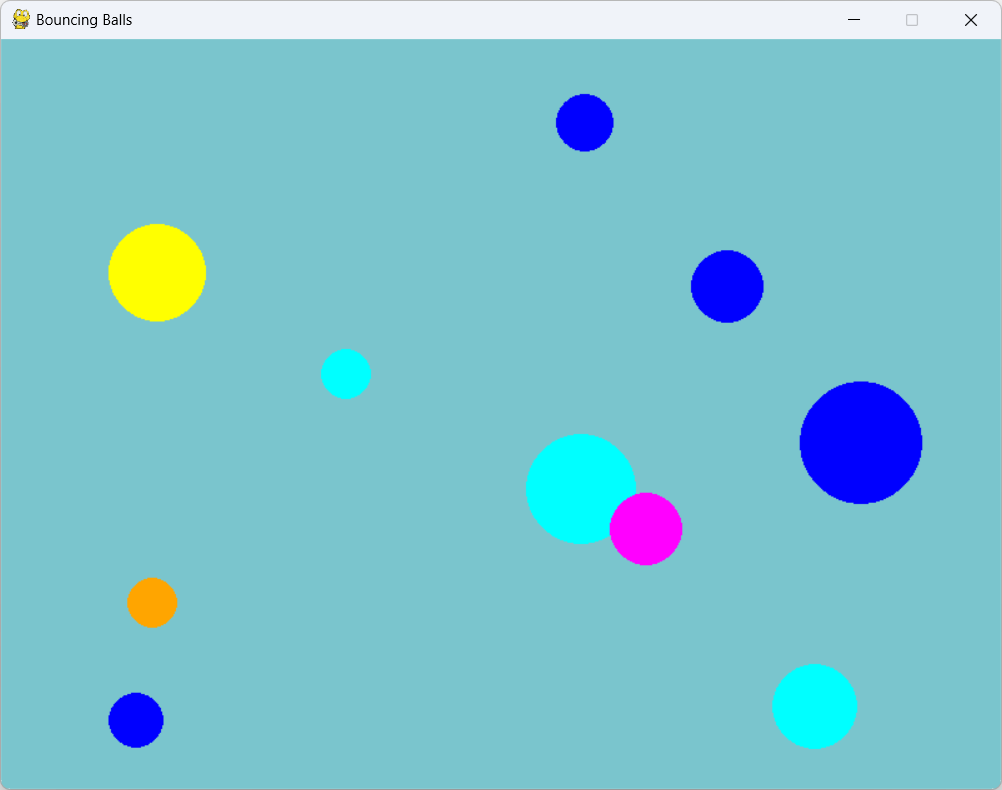Click the cyan ball nearest the bottom edge
This screenshot has height=790, width=1002.
click(x=815, y=706)
